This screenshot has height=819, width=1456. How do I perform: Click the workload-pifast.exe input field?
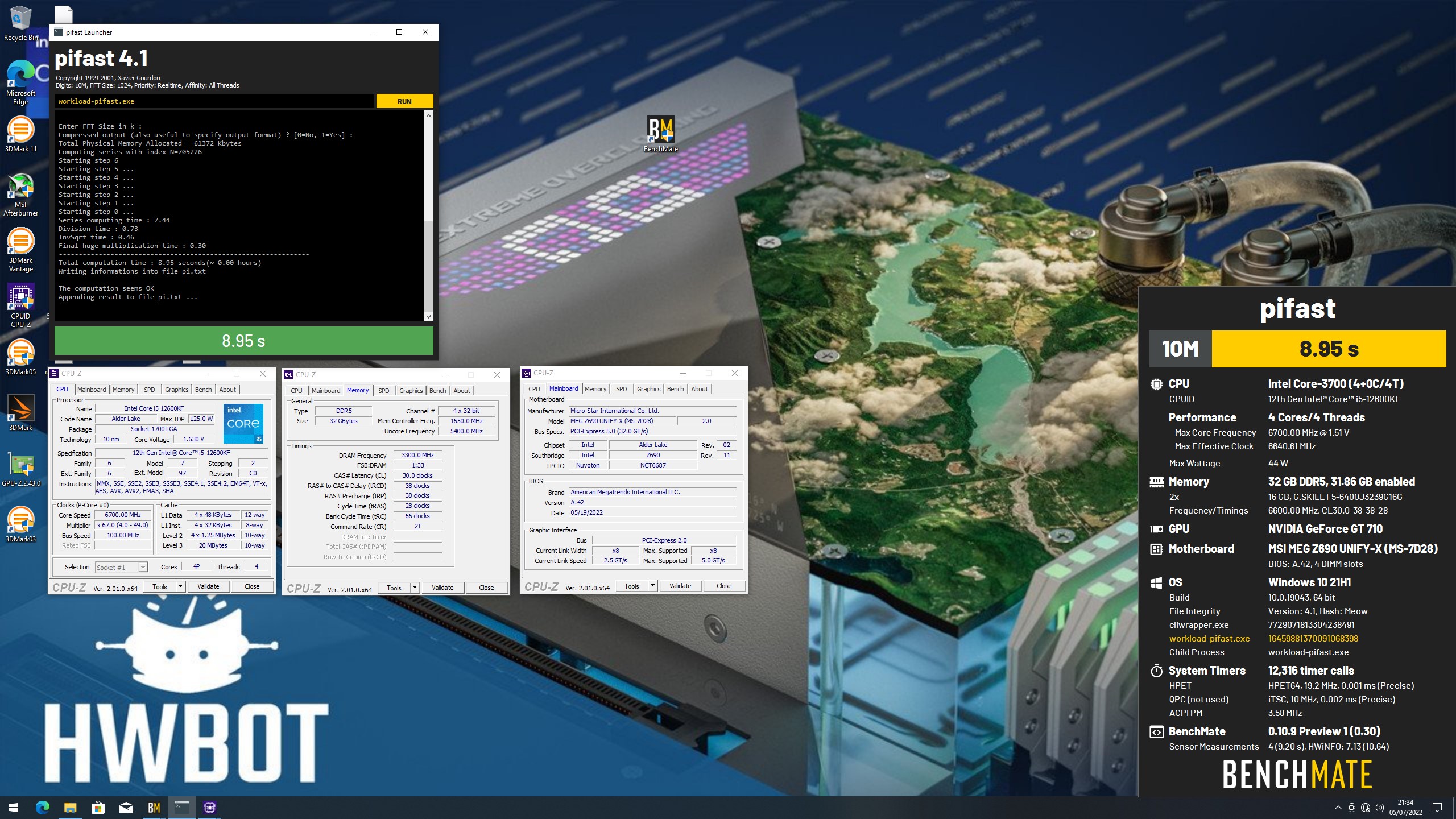tap(214, 101)
